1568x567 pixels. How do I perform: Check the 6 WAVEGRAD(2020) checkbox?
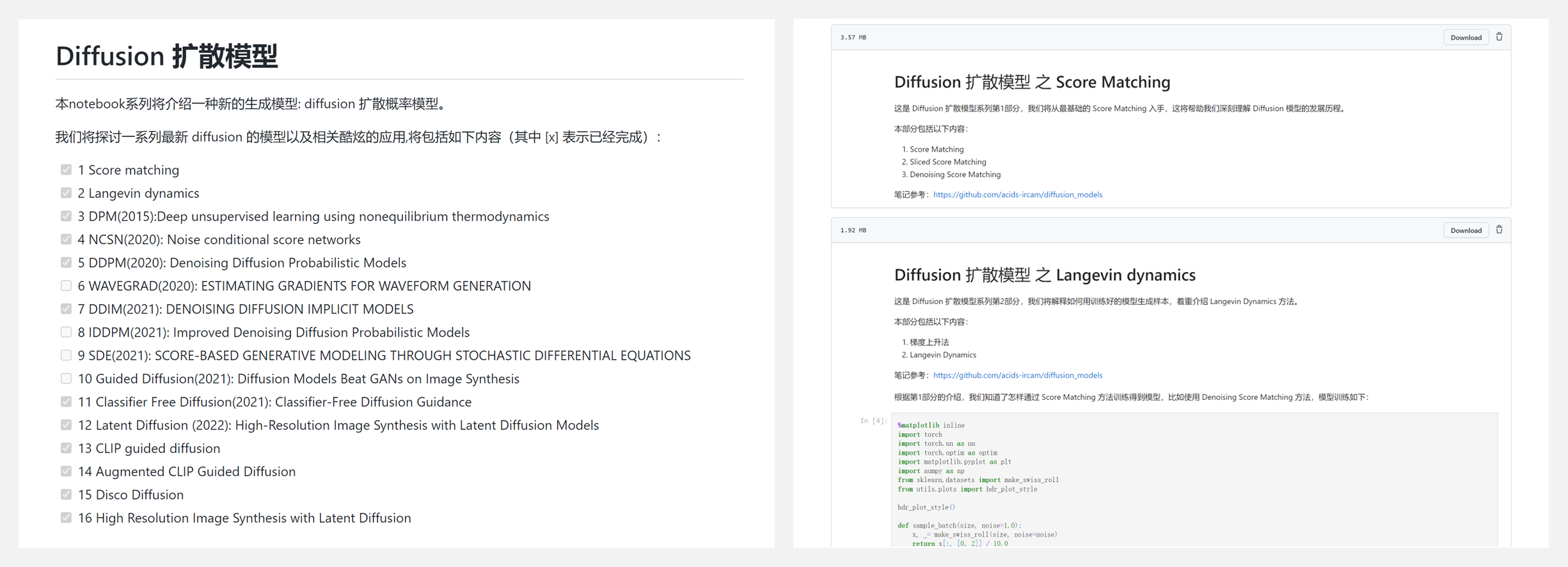click(66, 285)
